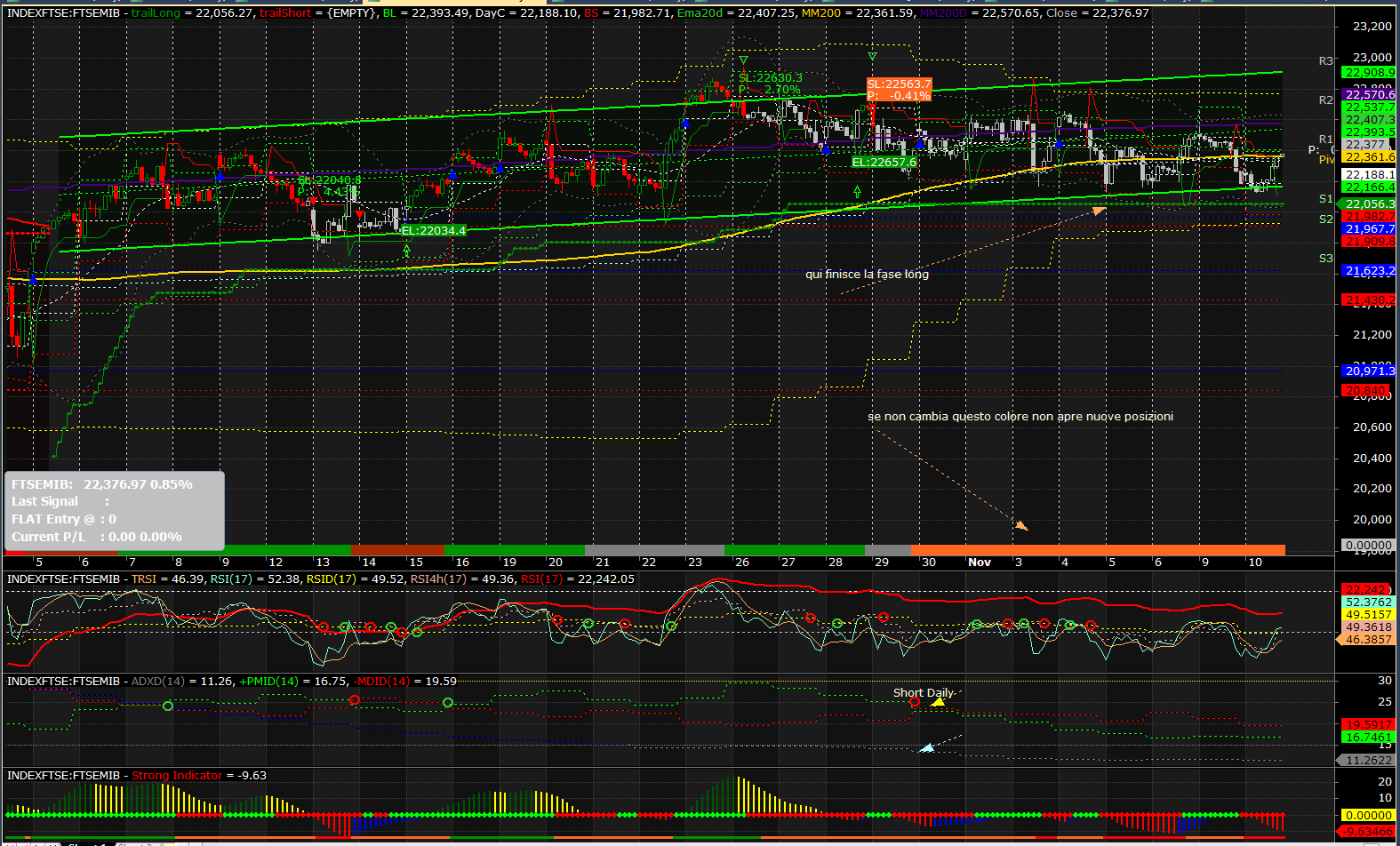Click the Strong Indicator = -9.63 title
The height and width of the screenshot is (846, 1400).
pos(199,775)
